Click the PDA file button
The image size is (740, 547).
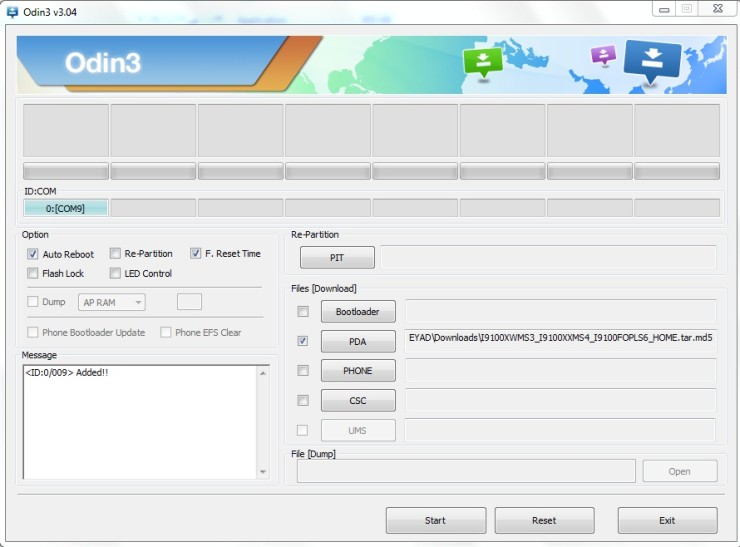click(358, 341)
